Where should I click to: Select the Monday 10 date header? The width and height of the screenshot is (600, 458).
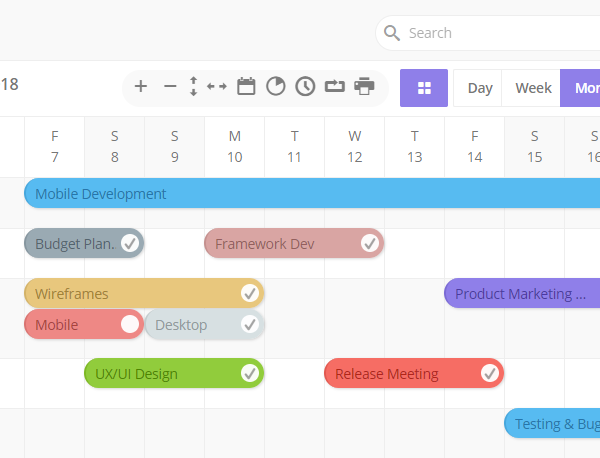(x=235, y=146)
